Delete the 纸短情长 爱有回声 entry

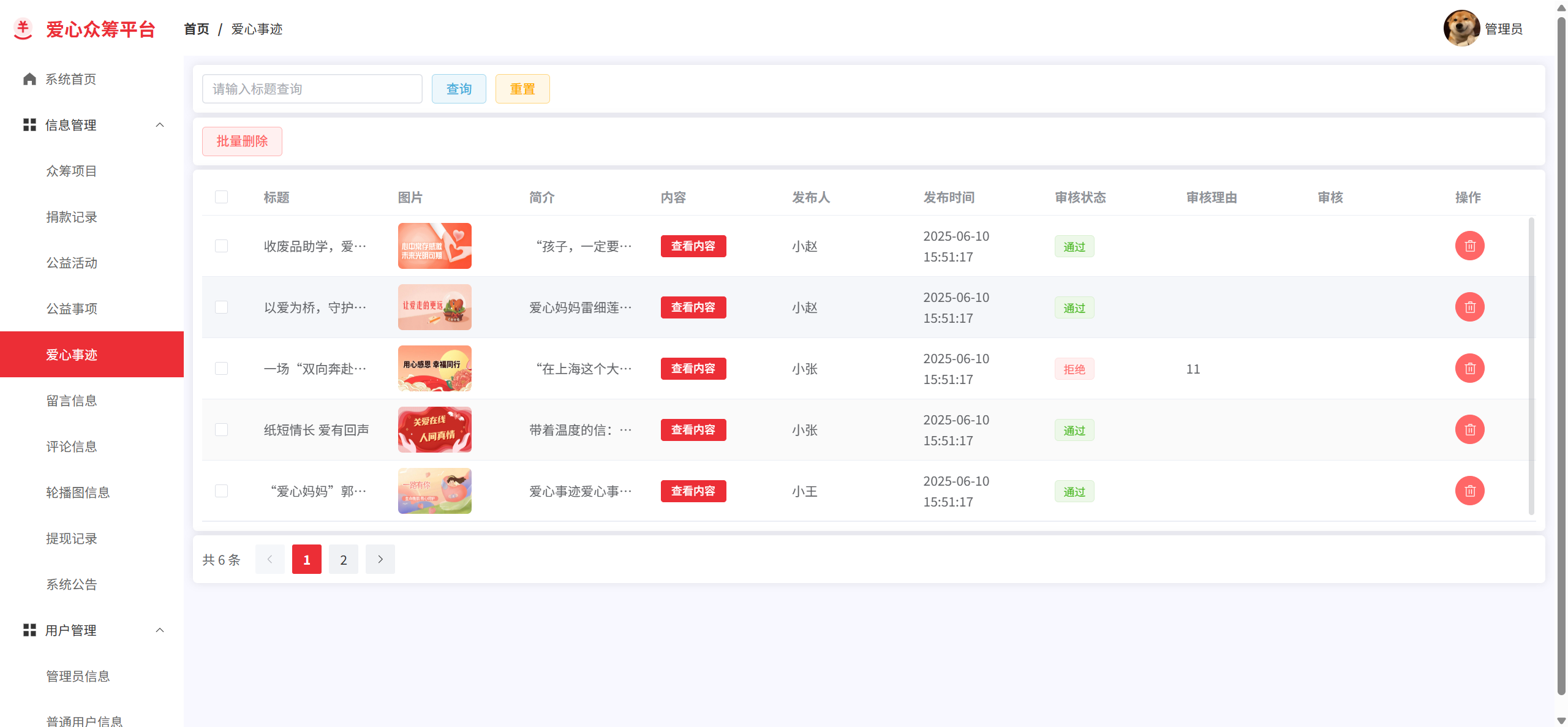(1469, 430)
